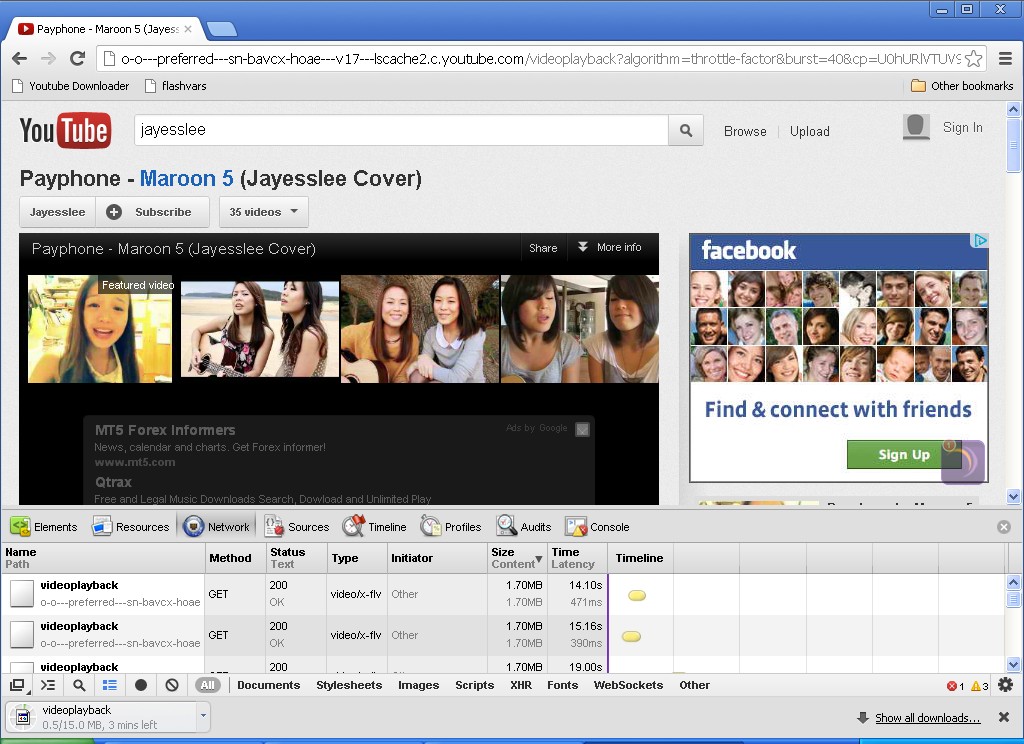Click the videoplayback download item
Image resolution: width=1024 pixels, height=744 pixels.
pyautogui.click(x=101, y=717)
